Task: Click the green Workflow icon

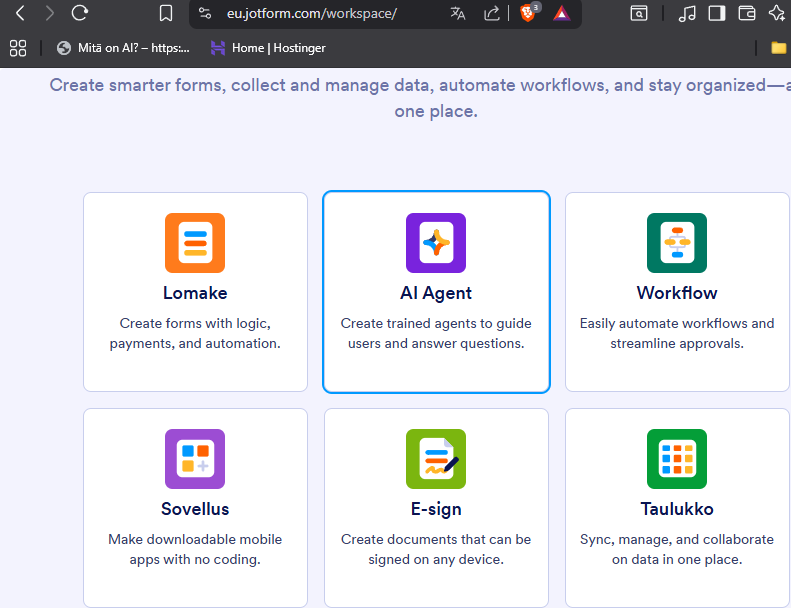Action: (x=677, y=243)
